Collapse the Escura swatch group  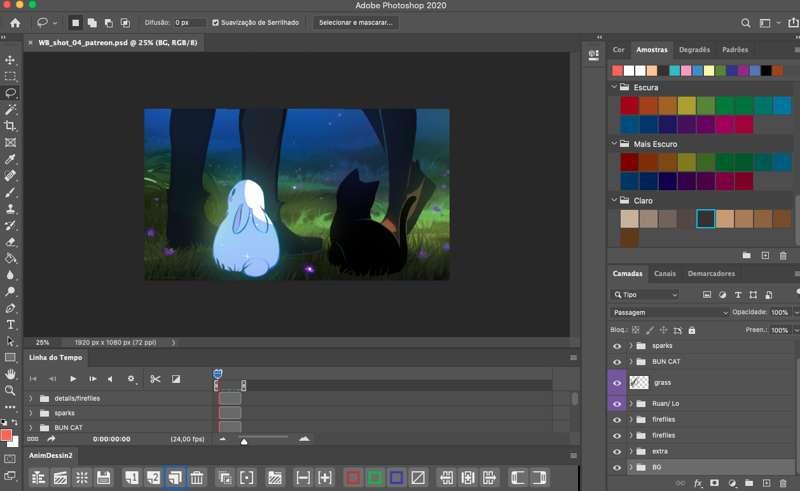614,87
